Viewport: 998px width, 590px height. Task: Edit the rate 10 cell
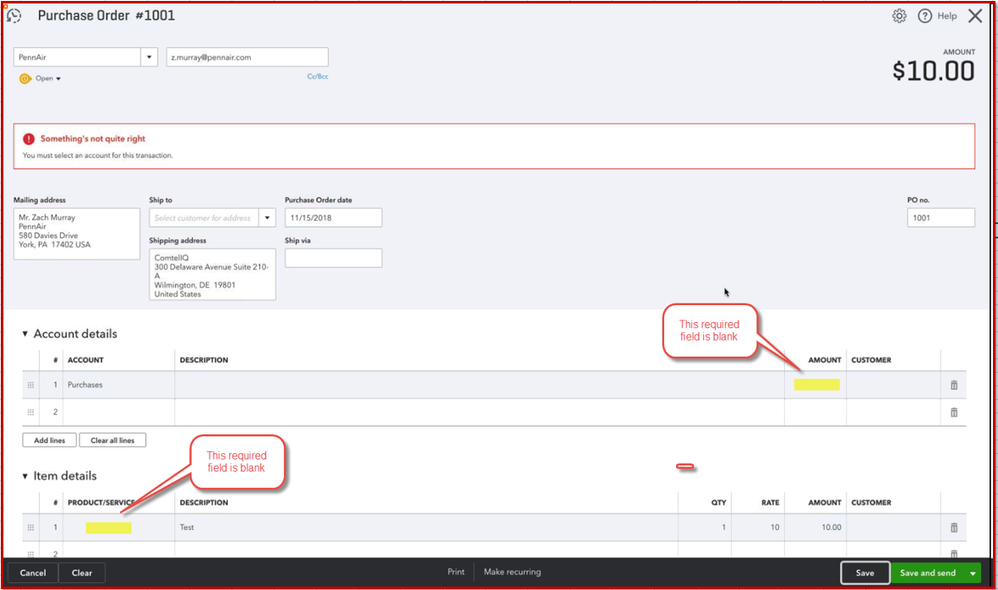click(x=757, y=528)
